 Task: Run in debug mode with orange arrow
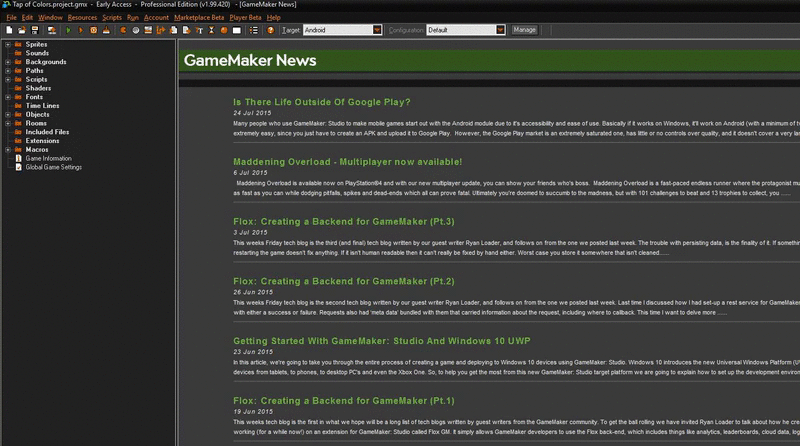81,30
